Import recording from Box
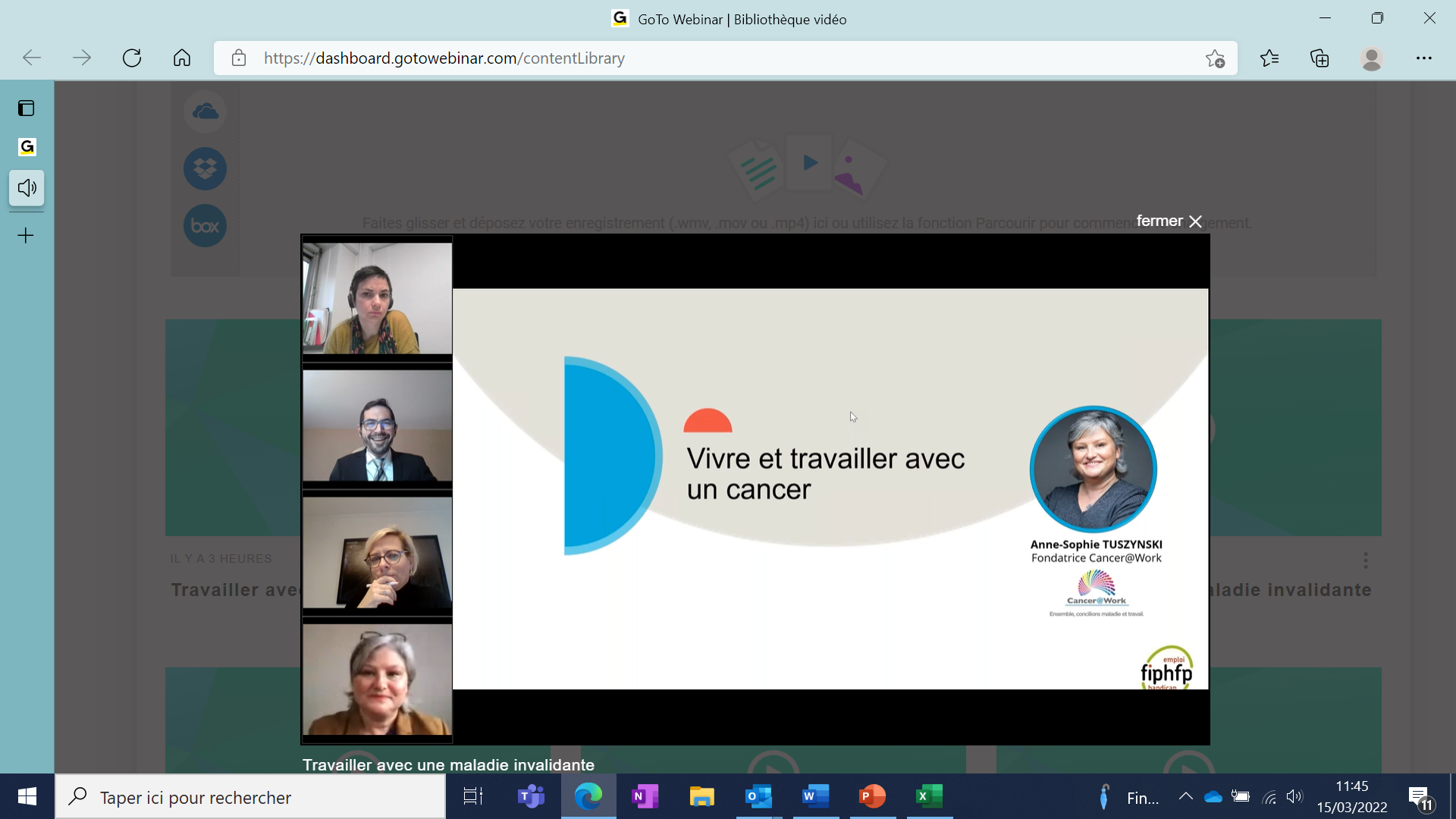 (205, 225)
